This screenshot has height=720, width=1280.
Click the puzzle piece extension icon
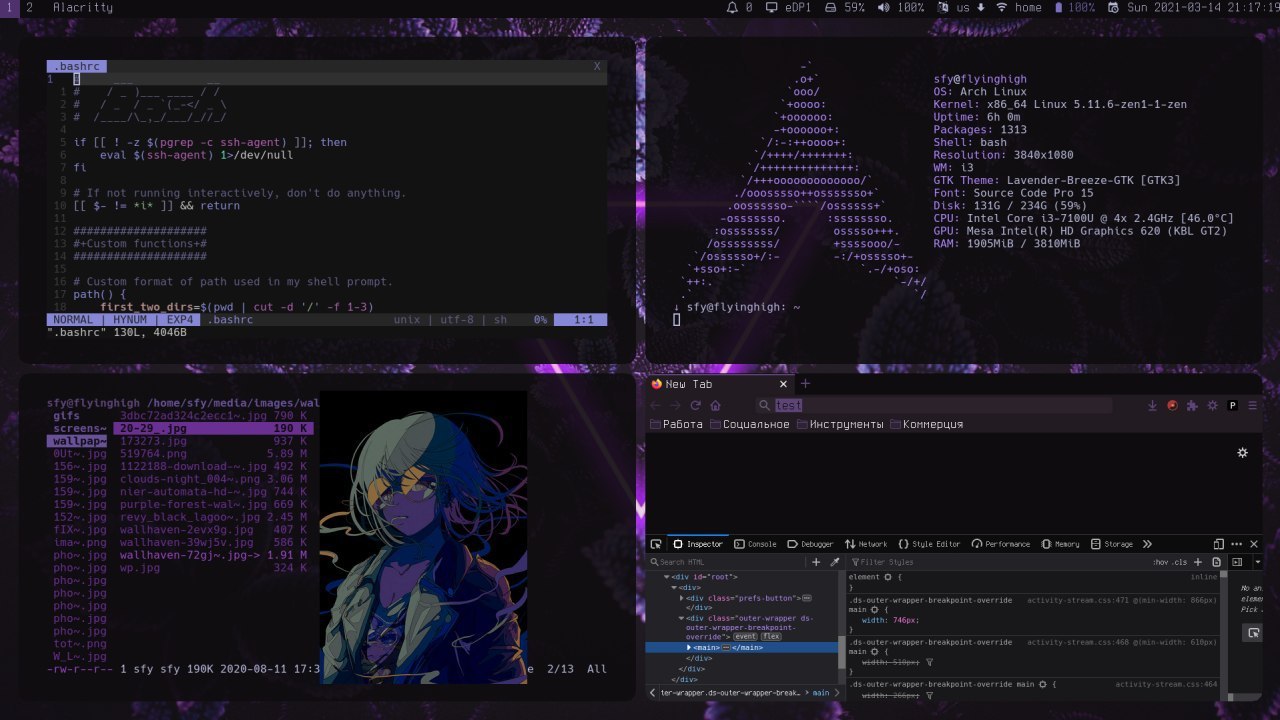[x=1192, y=405]
